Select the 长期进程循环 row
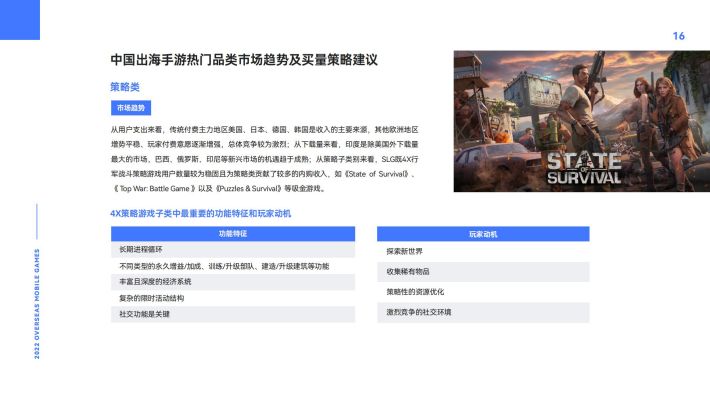 (x=233, y=249)
